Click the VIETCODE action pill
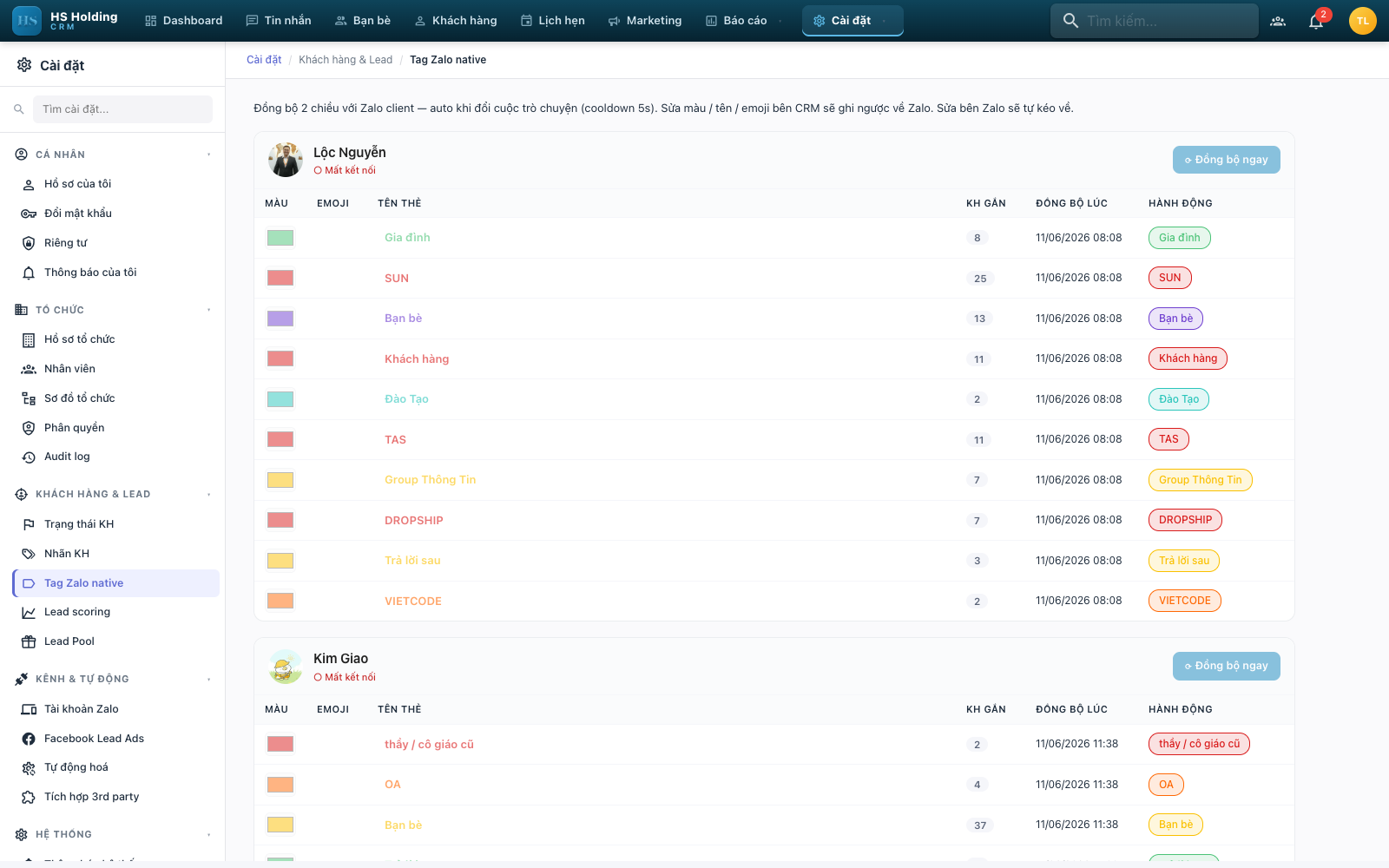The image size is (1389, 868). 1184,601
